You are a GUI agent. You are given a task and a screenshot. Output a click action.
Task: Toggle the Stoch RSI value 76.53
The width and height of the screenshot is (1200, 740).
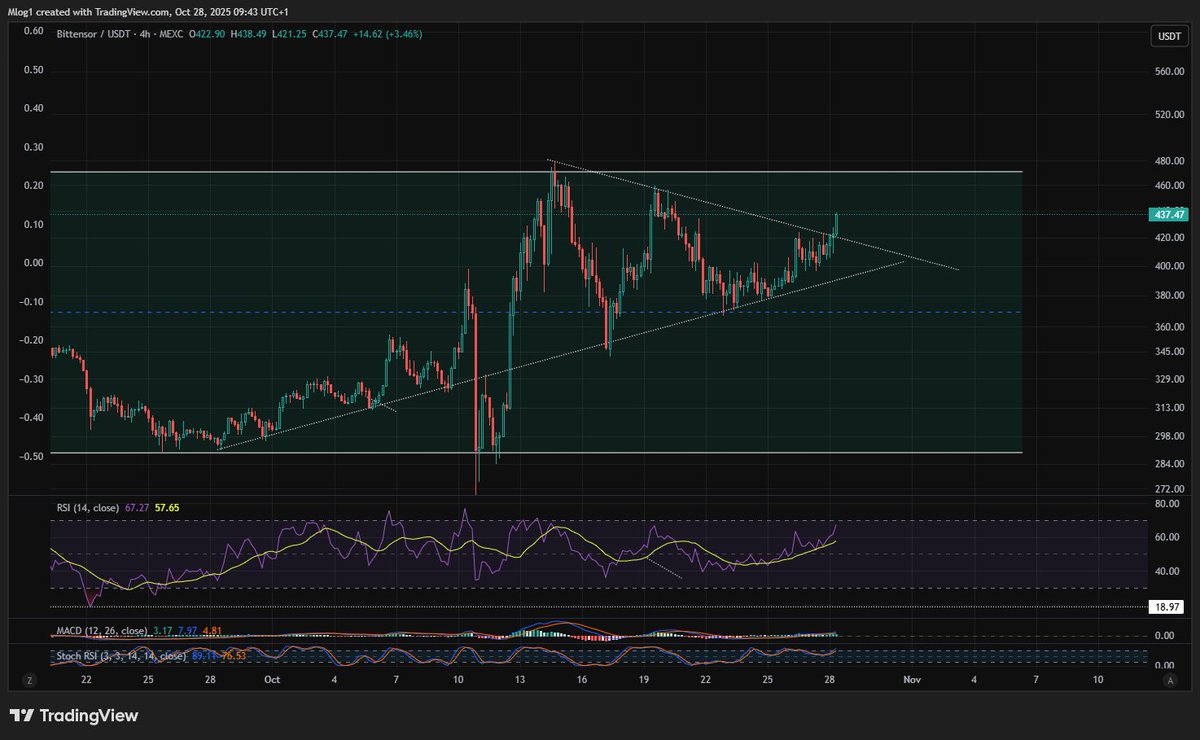[x=233, y=656]
